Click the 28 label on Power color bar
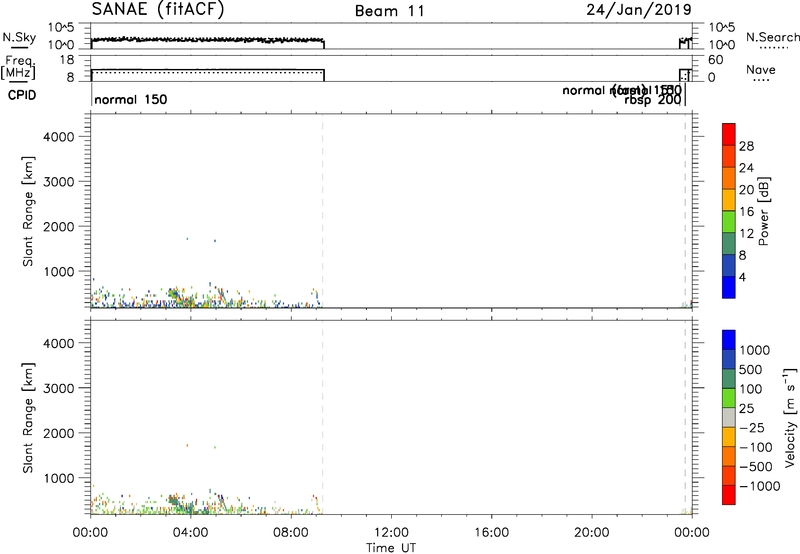 746,146
